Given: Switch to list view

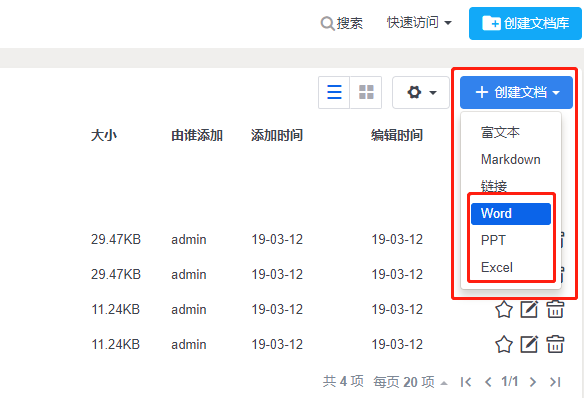Looking at the screenshot, I should (x=334, y=92).
